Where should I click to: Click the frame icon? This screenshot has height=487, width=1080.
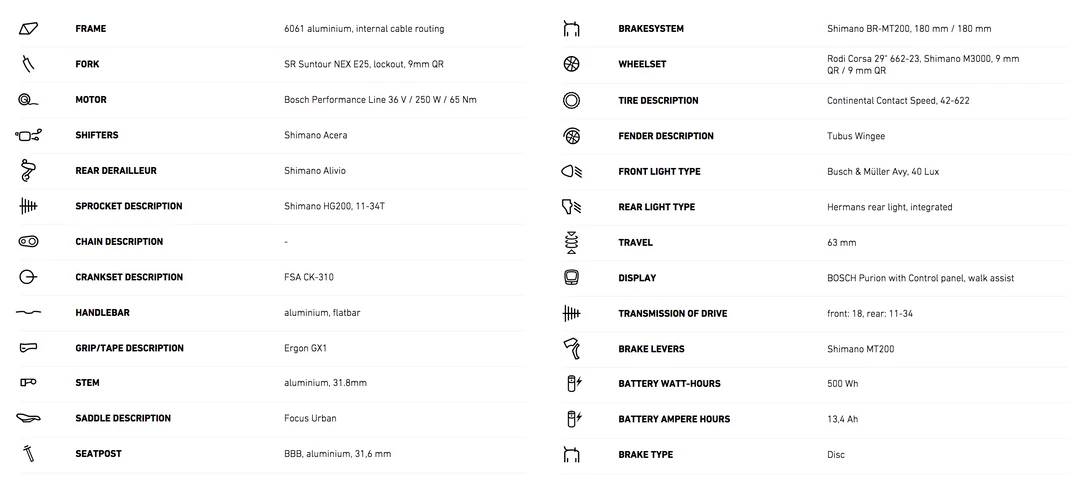pyautogui.click(x=28, y=29)
